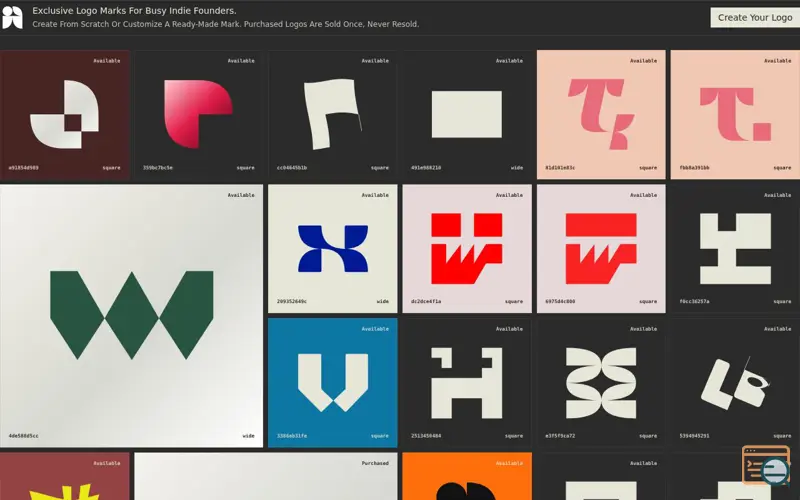This screenshot has width=800, height=500.
Task: Select the tilted cream L-shaped logo
Action: [735, 383]
